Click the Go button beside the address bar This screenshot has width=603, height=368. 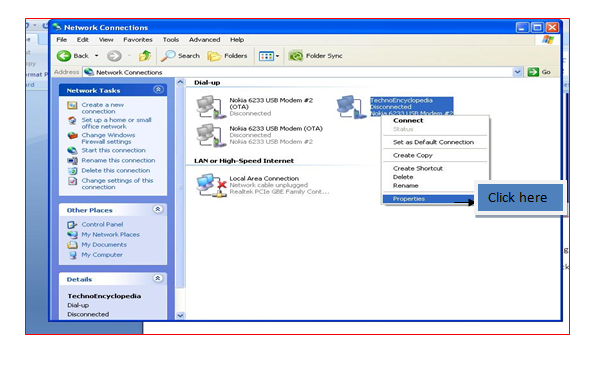pos(539,72)
